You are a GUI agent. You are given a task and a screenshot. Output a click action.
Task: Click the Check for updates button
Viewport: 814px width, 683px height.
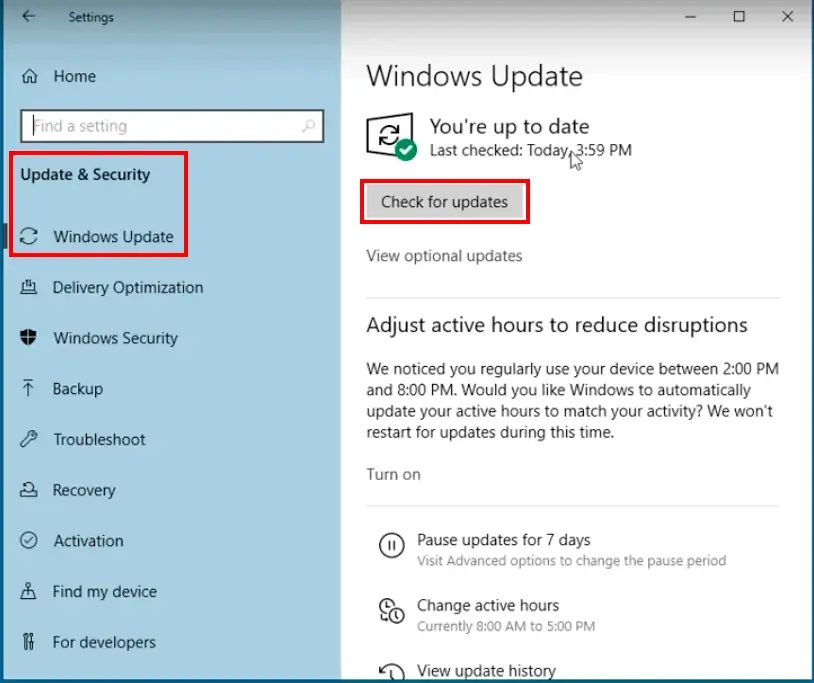(x=444, y=202)
